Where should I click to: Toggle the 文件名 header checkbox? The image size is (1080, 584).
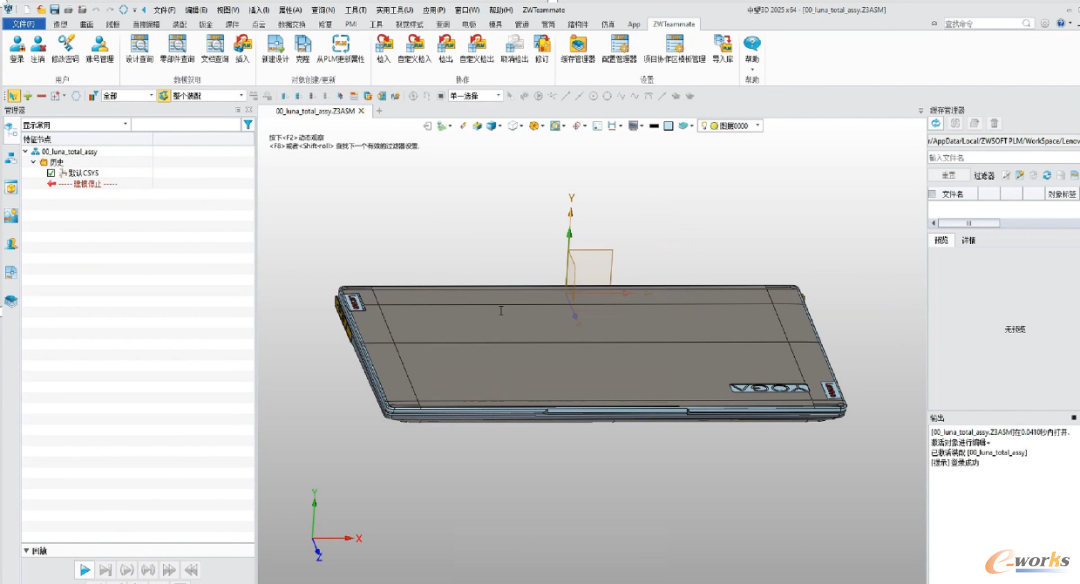(x=933, y=194)
